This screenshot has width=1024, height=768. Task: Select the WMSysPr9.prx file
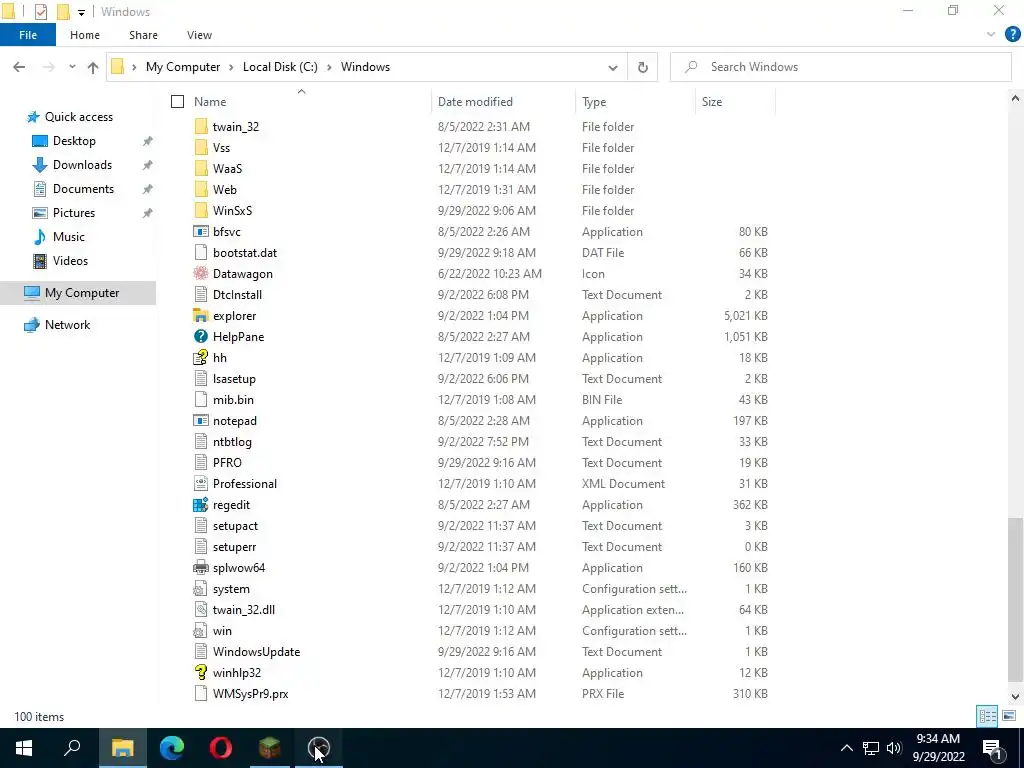pyautogui.click(x=251, y=694)
